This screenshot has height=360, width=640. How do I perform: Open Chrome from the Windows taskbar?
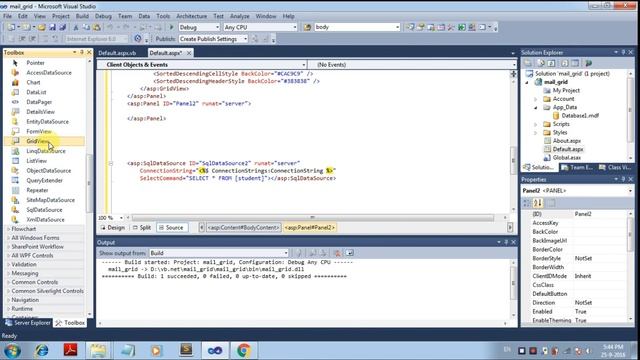tap(244, 351)
